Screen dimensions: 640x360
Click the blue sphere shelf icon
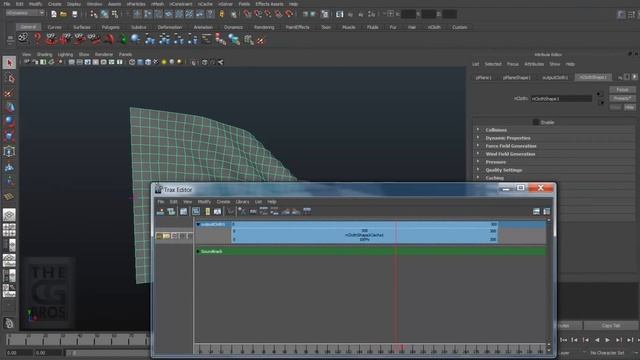pyautogui.click(x=136, y=39)
